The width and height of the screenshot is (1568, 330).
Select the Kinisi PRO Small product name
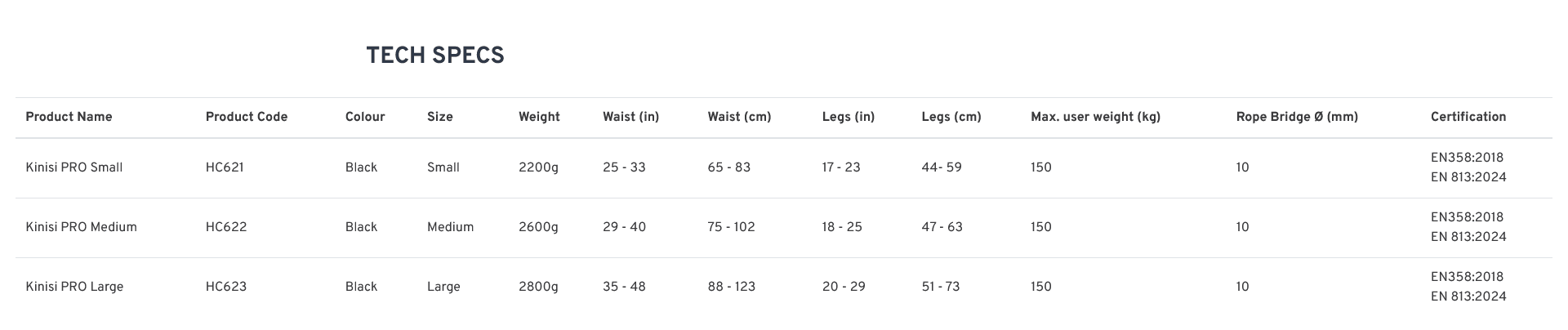pos(73,167)
